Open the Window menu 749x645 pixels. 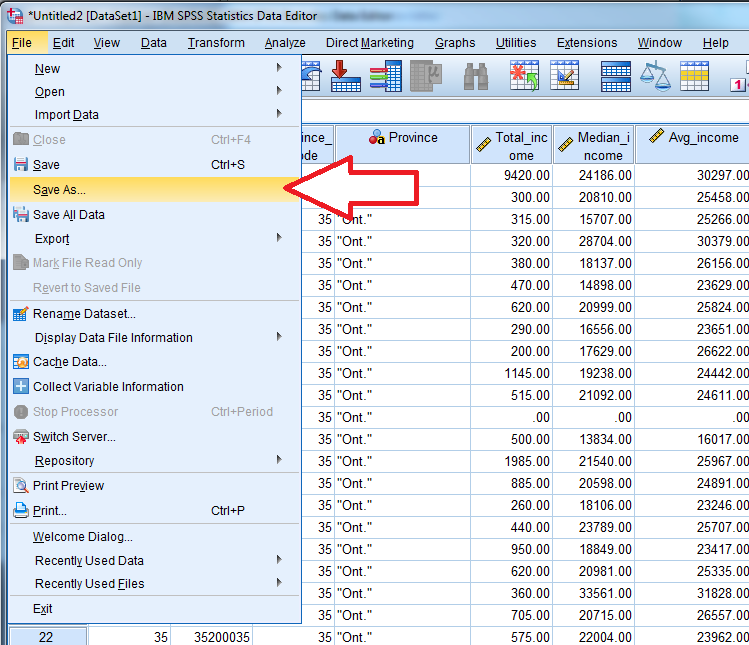660,43
